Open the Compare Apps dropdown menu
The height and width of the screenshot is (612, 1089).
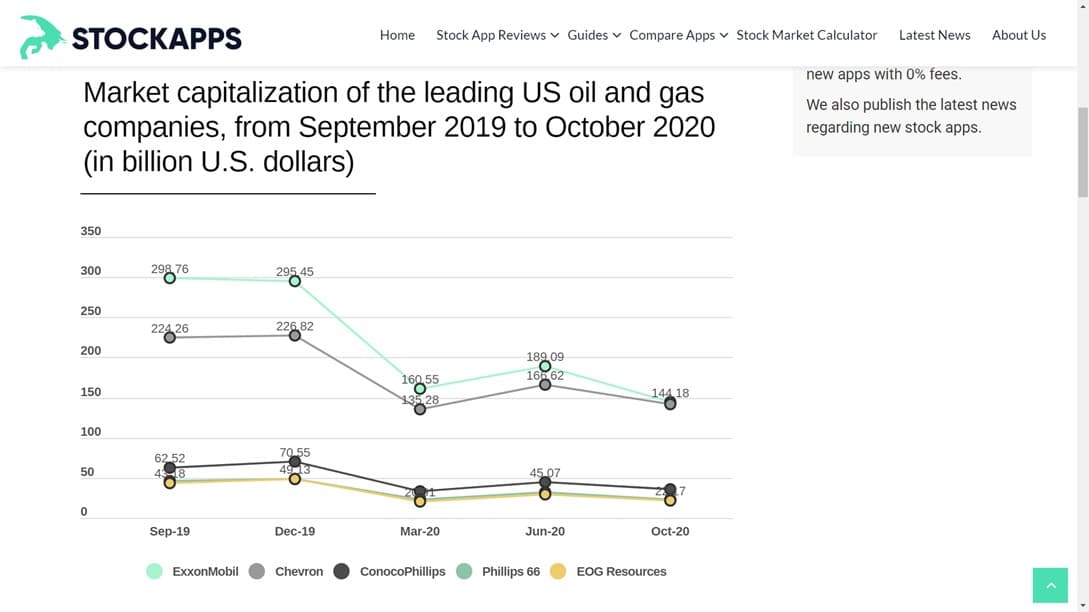coord(723,36)
